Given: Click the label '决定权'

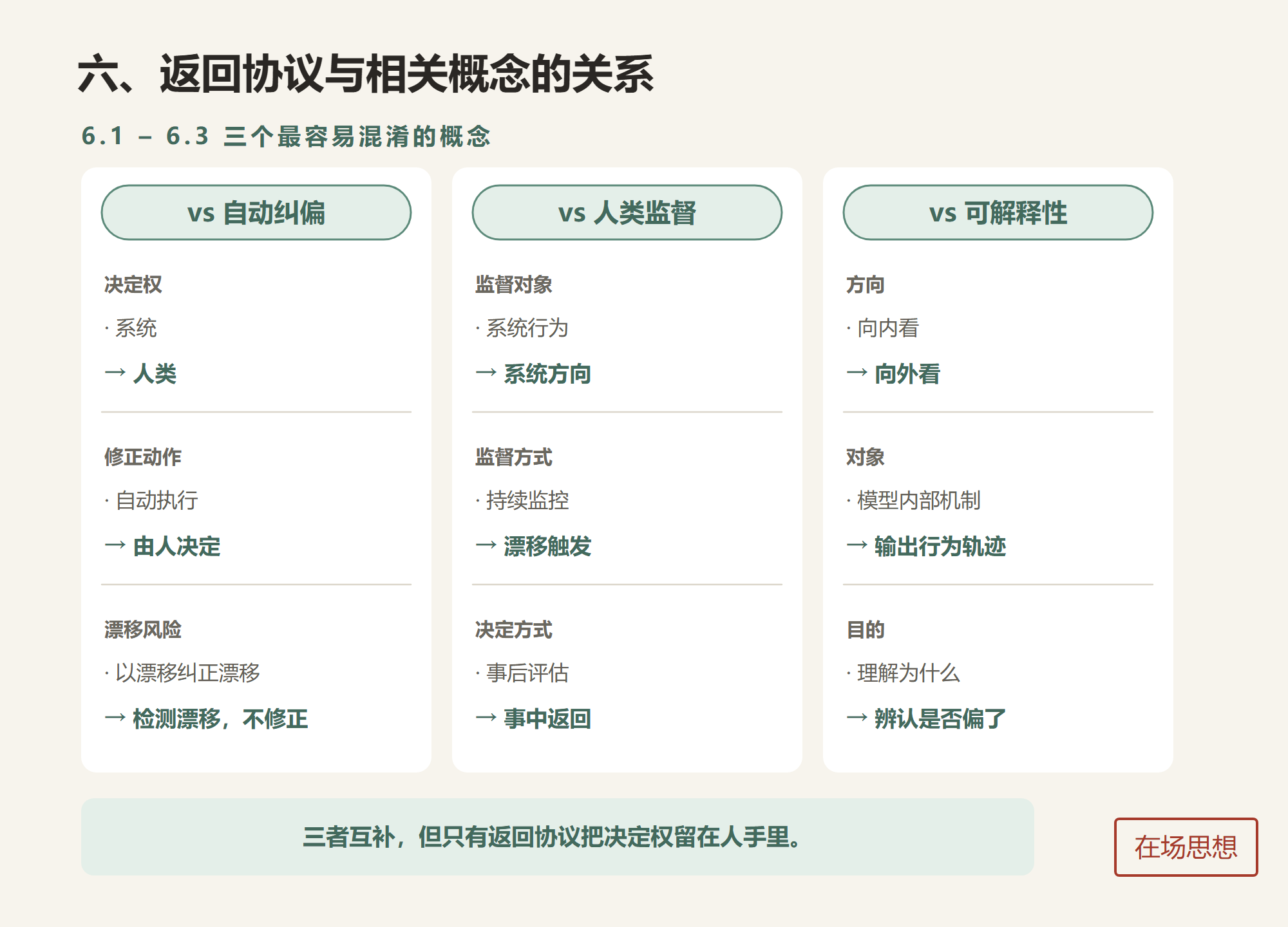Looking at the screenshot, I should click(133, 285).
